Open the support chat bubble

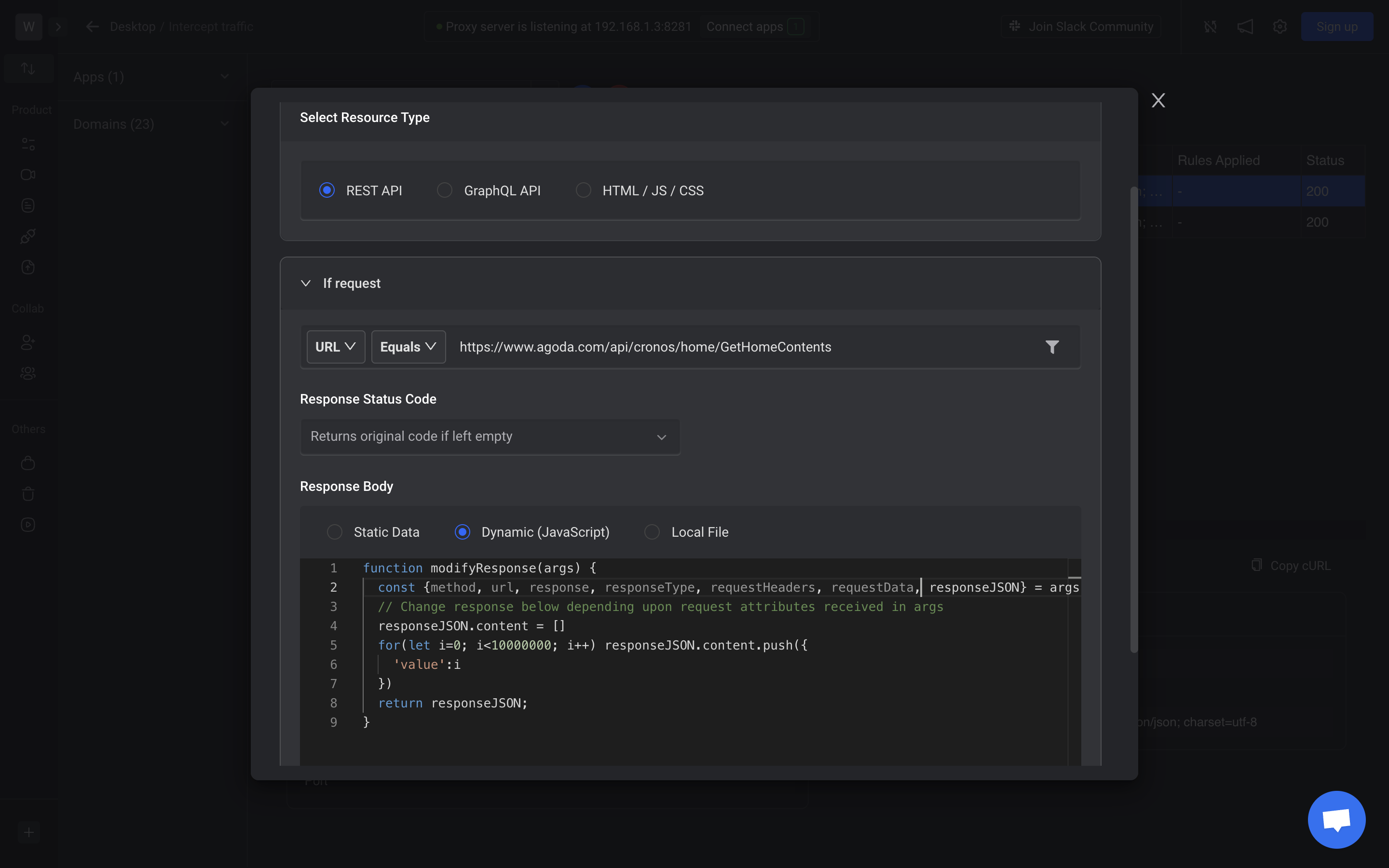point(1336,819)
